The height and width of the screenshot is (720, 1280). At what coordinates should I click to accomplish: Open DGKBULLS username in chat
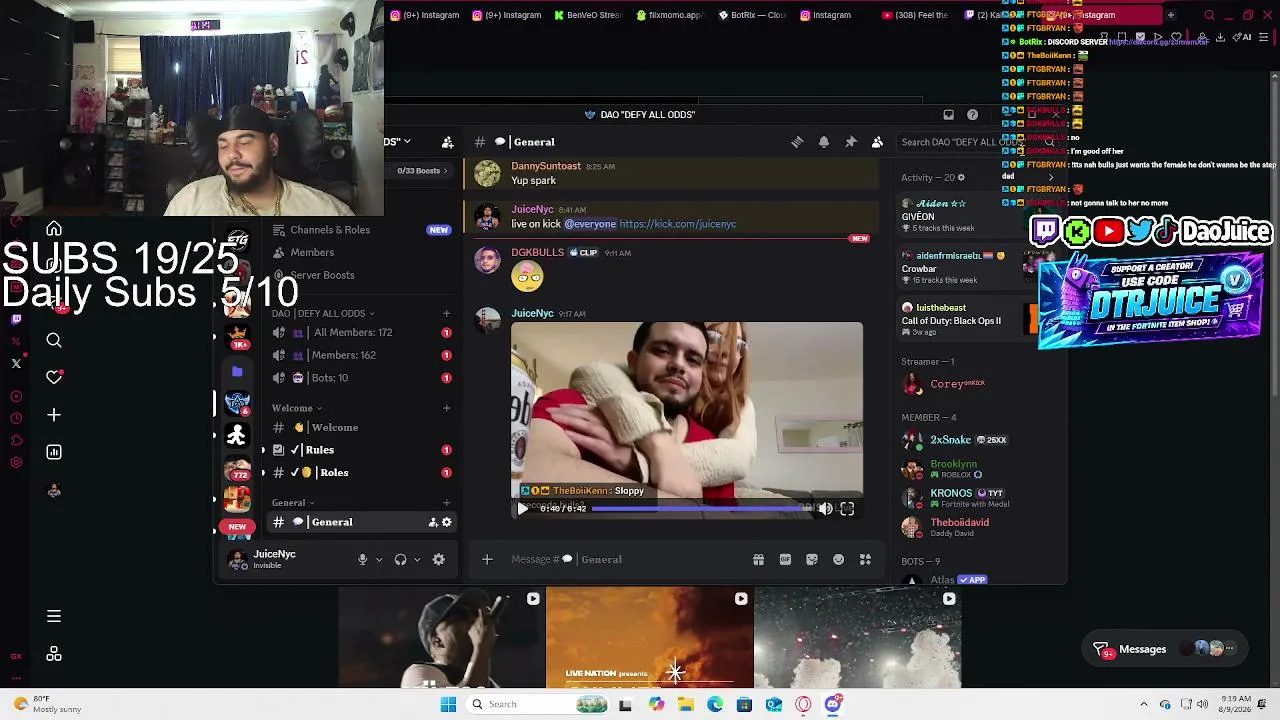point(537,253)
